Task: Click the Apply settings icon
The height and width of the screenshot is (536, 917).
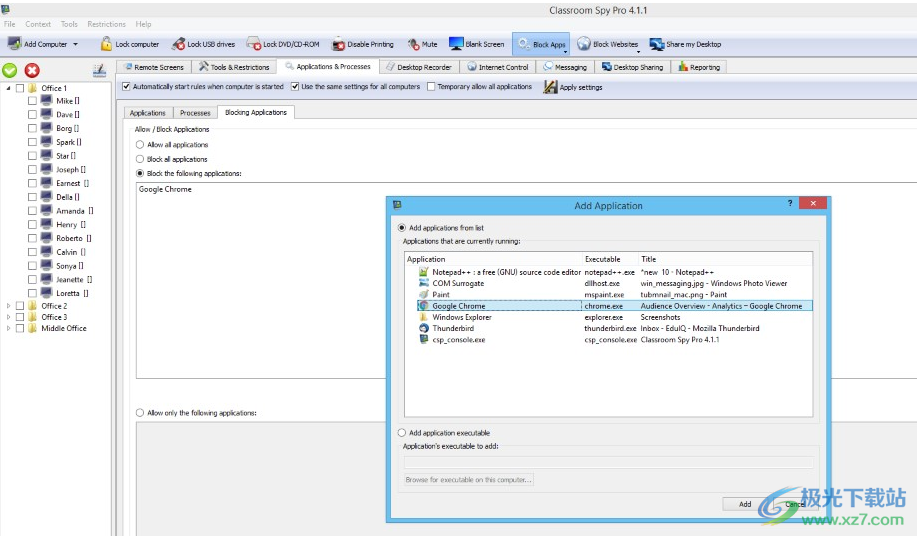Action: coord(550,87)
